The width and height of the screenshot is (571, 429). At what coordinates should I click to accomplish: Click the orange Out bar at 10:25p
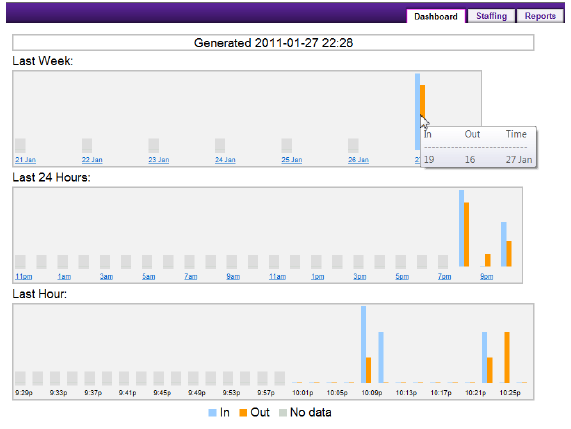tap(507, 357)
